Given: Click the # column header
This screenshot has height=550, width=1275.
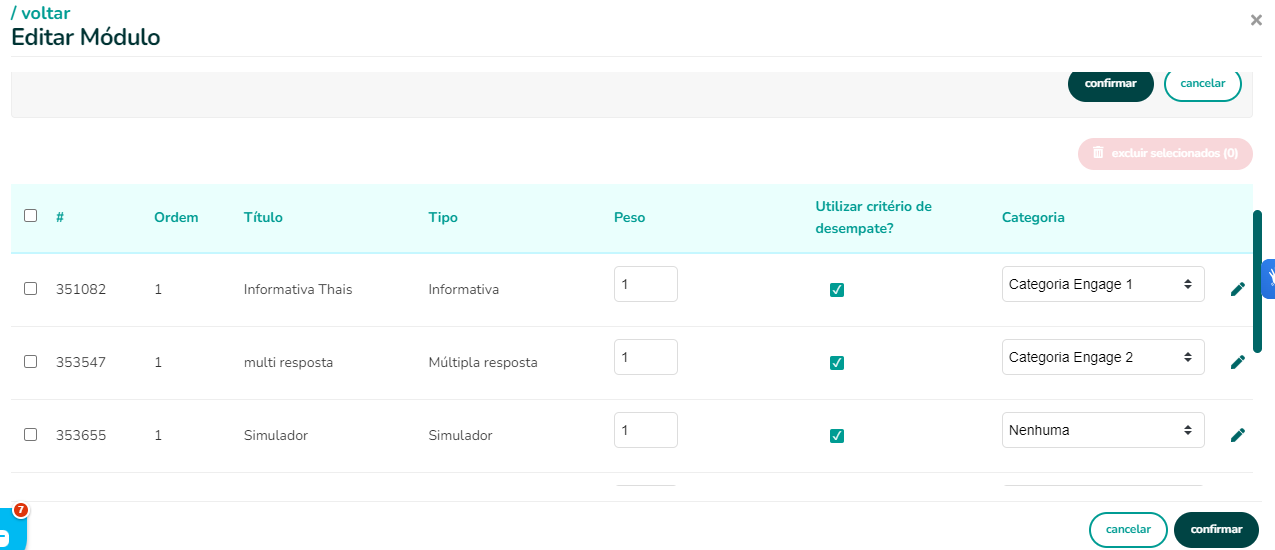Looking at the screenshot, I should [x=60, y=217].
